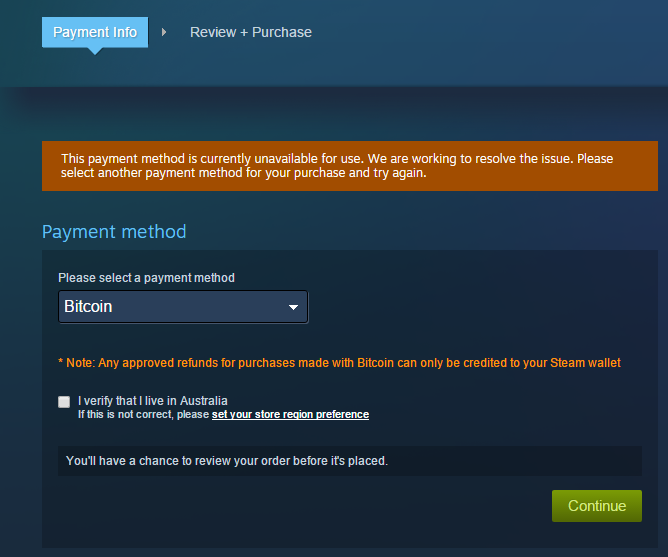Click the orange Bitcoin refund note
Image resolution: width=668 pixels, height=557 pixels.
click(x=340, y=362)
